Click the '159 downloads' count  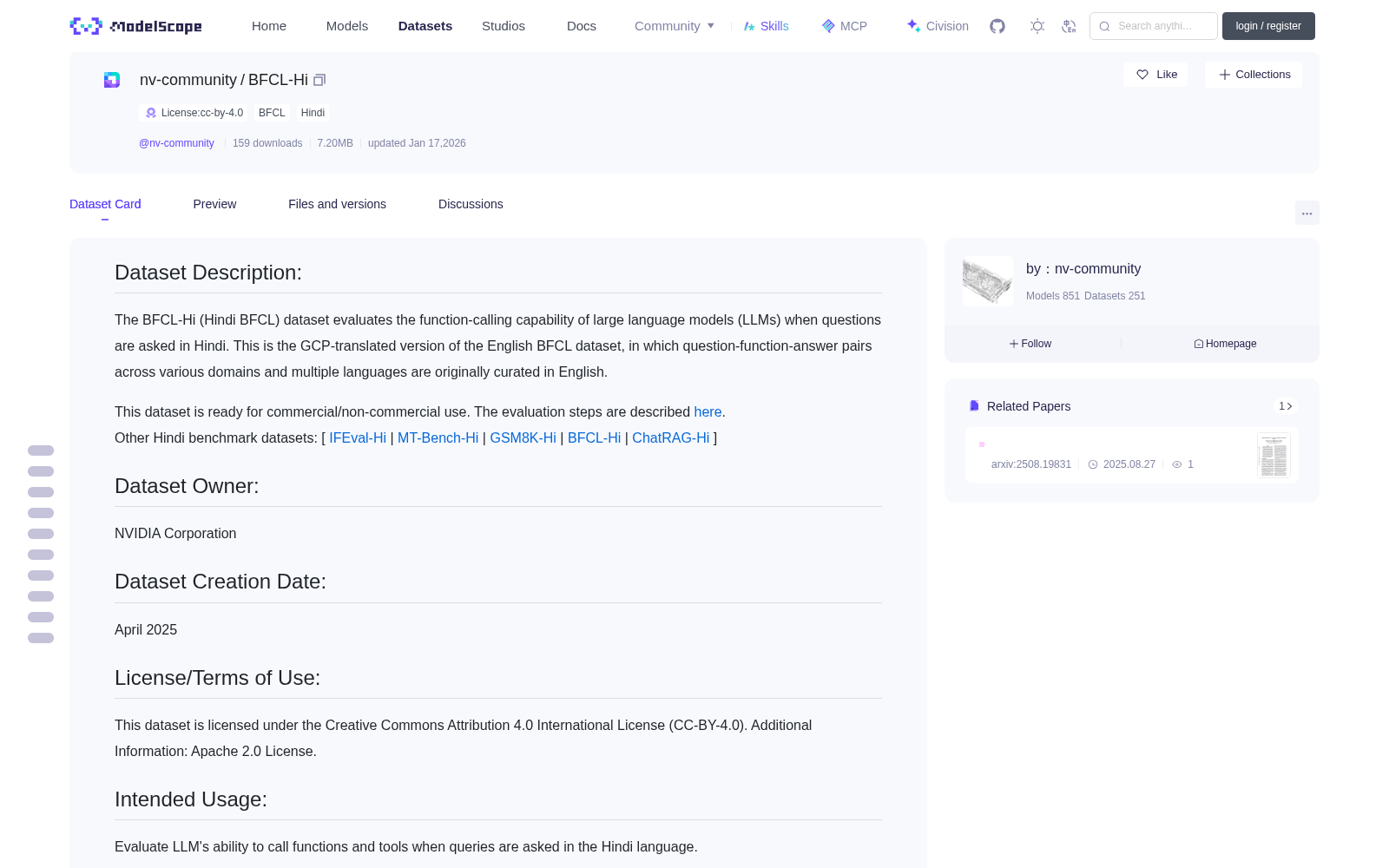(267, 143)
